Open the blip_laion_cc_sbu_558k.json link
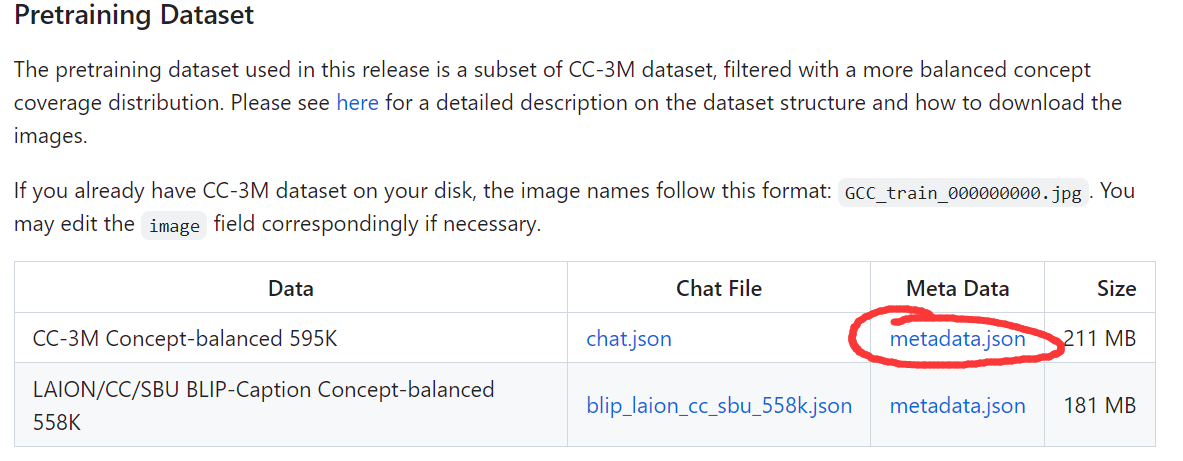This screenshot has height=461, width=1183. click(719, 405)
